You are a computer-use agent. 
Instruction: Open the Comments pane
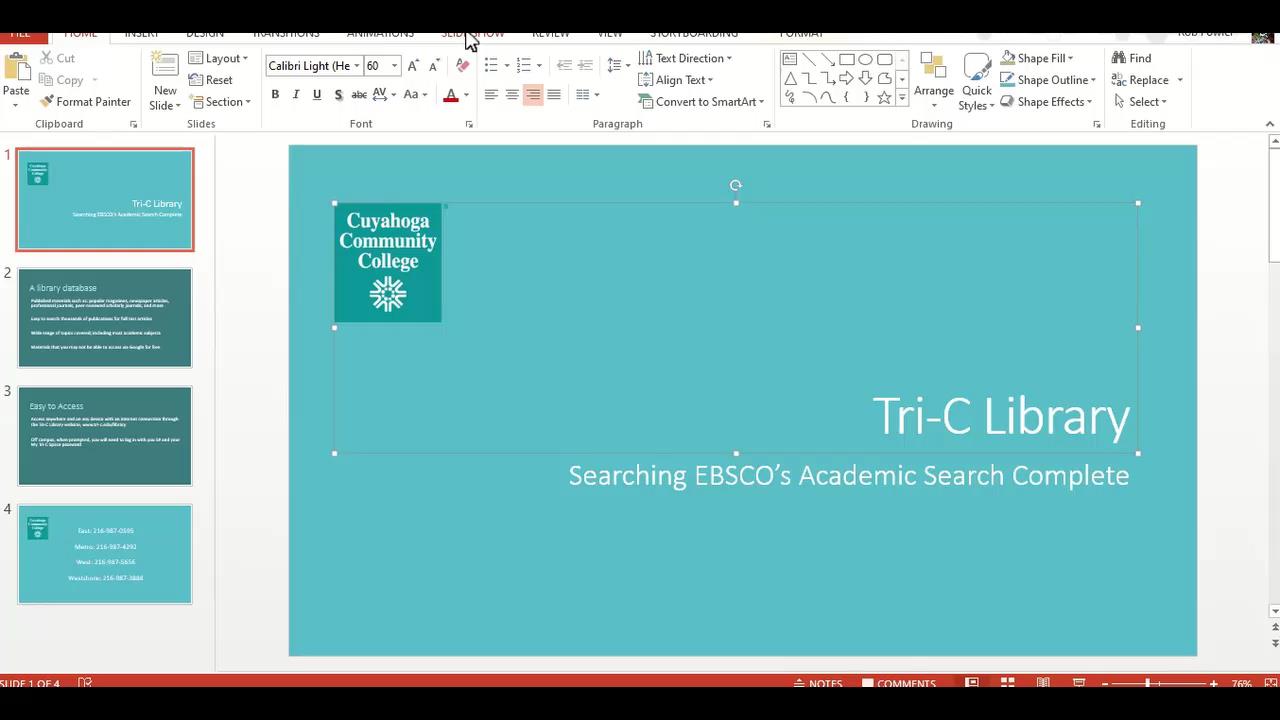(899, 683)
